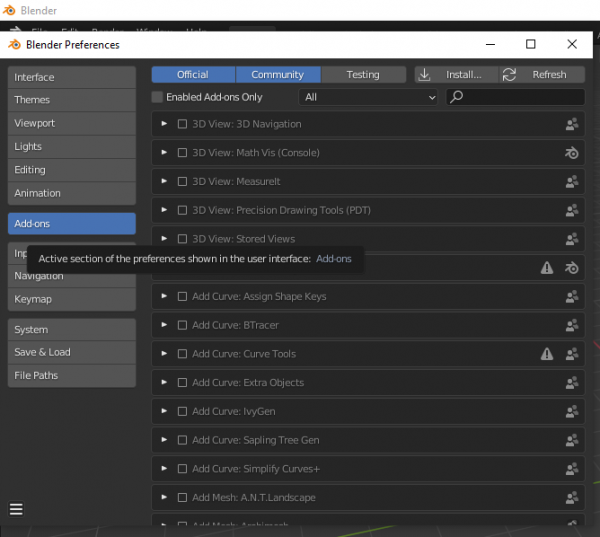Click community icon on Curve Tools row
Screen dimensions: 600x537
point(572,354)
